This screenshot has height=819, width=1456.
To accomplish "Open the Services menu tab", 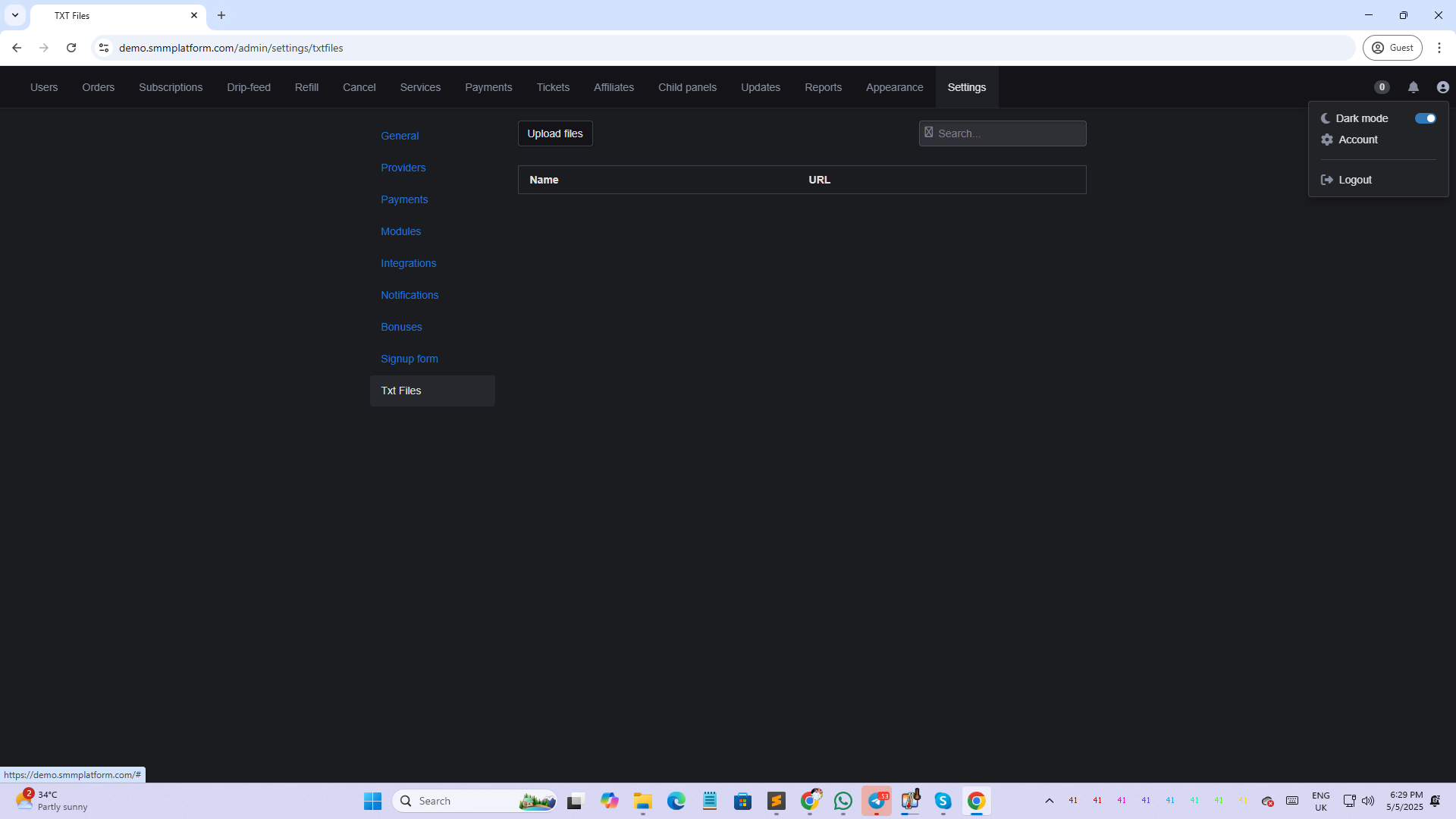I will (420, 87).
